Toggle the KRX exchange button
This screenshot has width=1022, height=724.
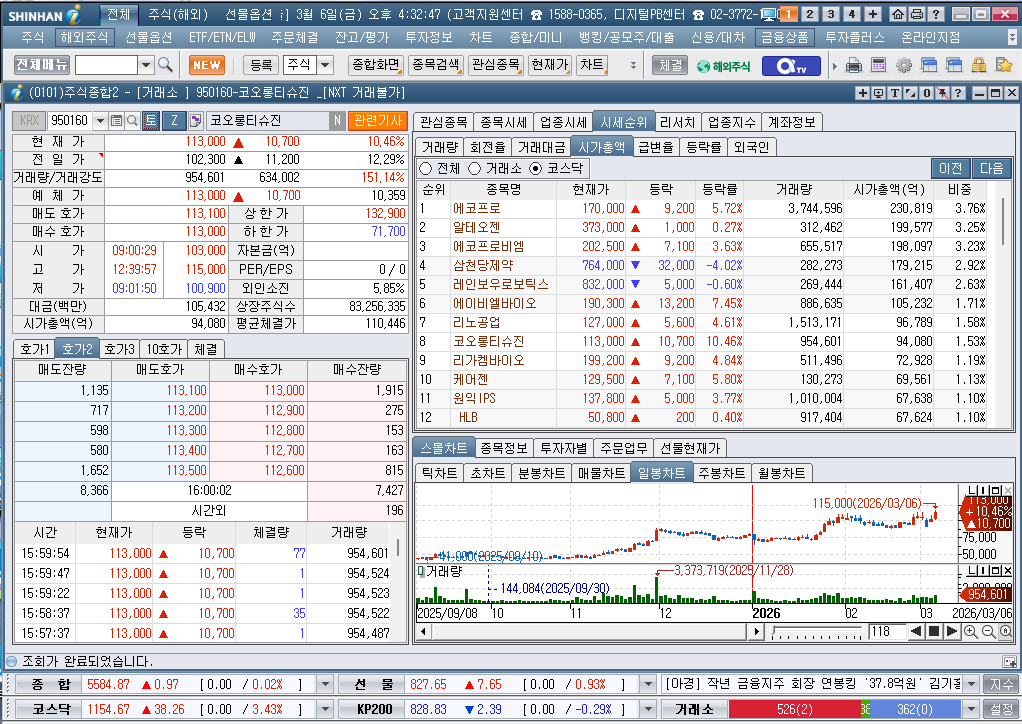29,121
